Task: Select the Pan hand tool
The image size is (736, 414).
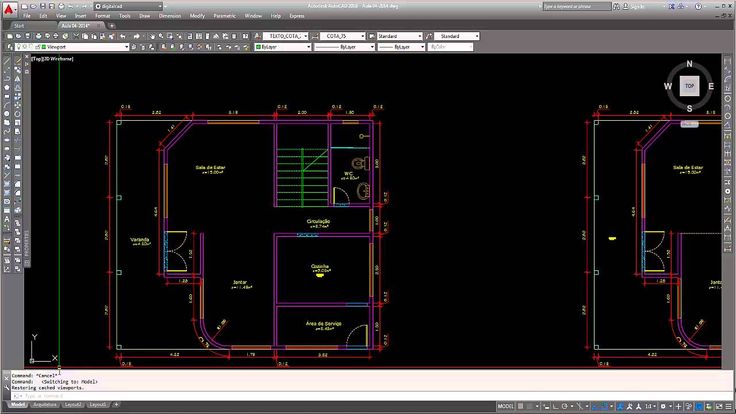Action: [x=152, y=36]
